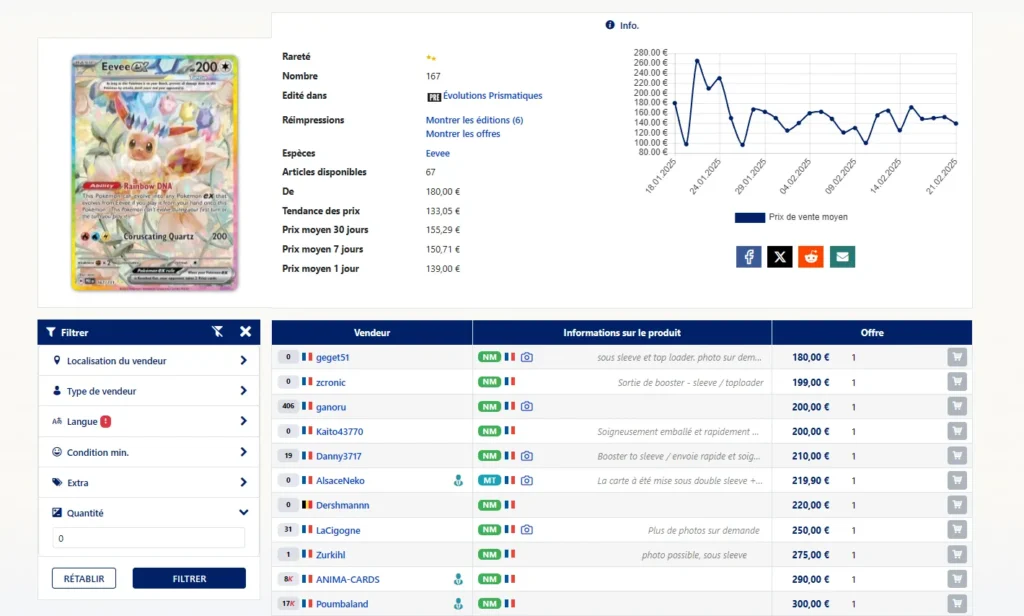The width and height of the screenshot is (1024, 616).
Task: Add zcronic's 199,00 € offer to cart
Action: tap(957, 382)
